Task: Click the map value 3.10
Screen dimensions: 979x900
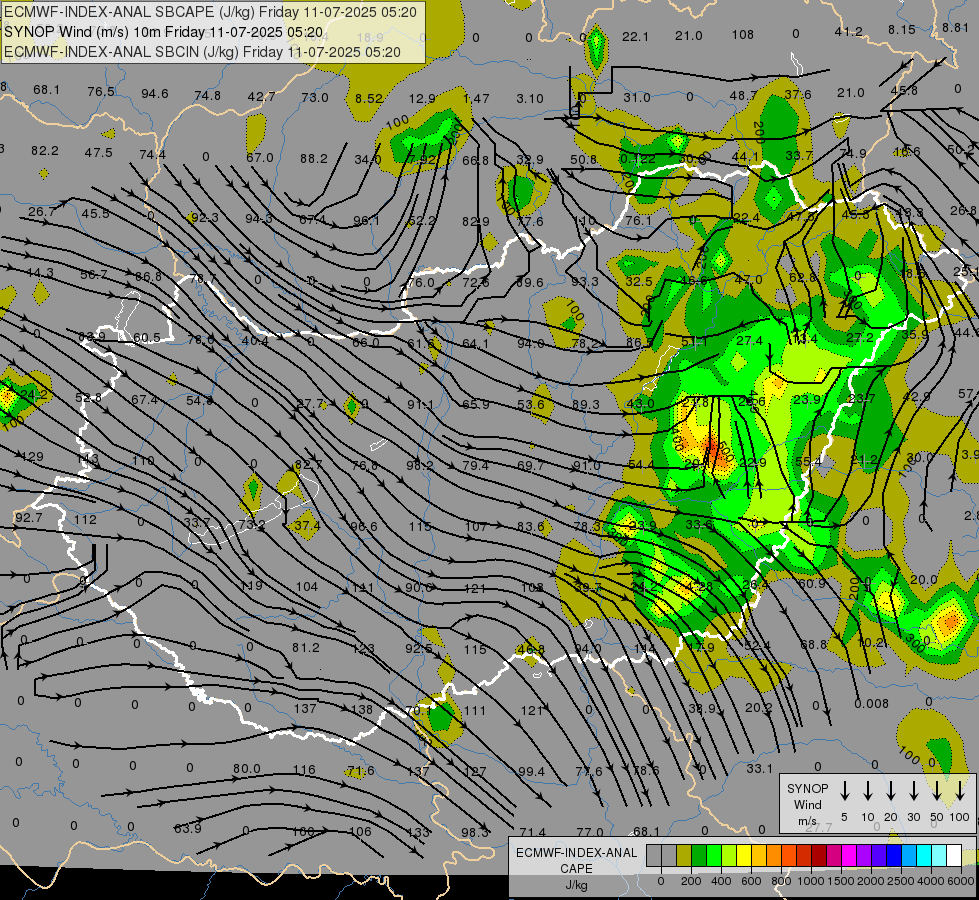Action: click(530, 99)
